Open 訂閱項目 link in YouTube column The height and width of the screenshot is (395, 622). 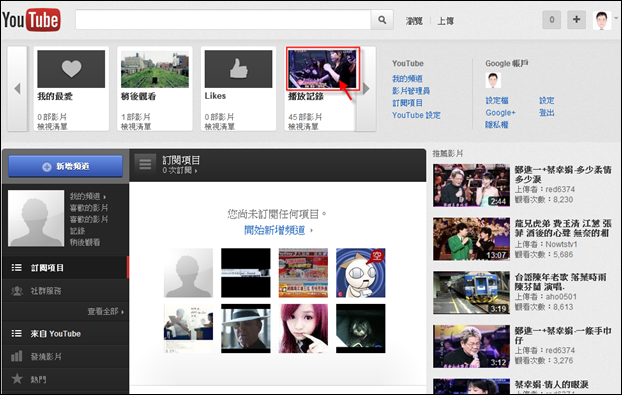pyautogui.click(x=407, y=103)
